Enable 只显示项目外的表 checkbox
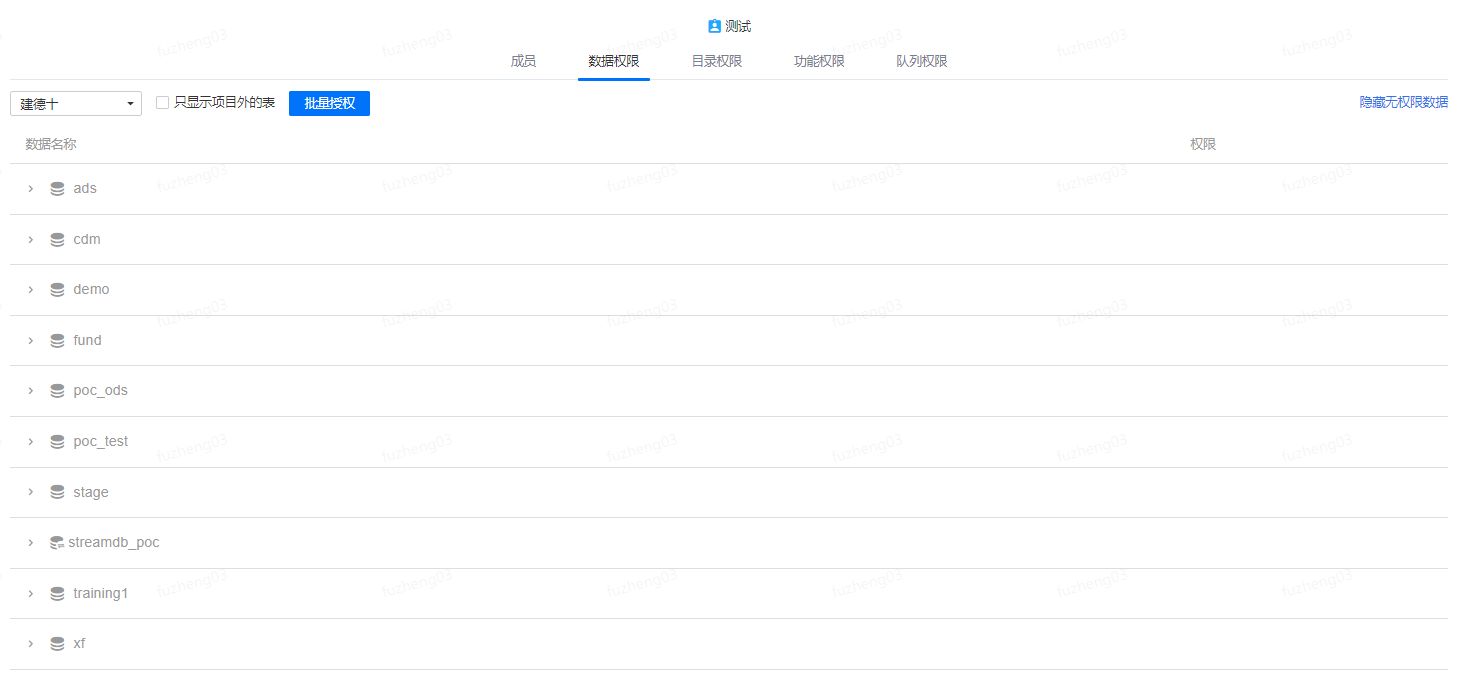The image size is (1469, 688). pyautogui.click(x=162, y=103)
